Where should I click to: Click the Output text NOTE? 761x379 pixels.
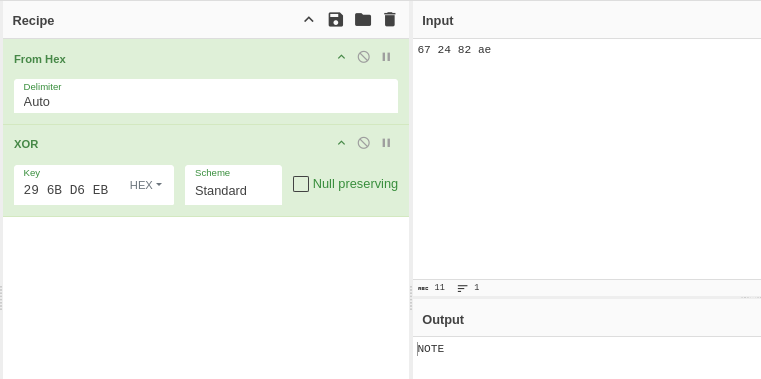[x=431, y=349]
